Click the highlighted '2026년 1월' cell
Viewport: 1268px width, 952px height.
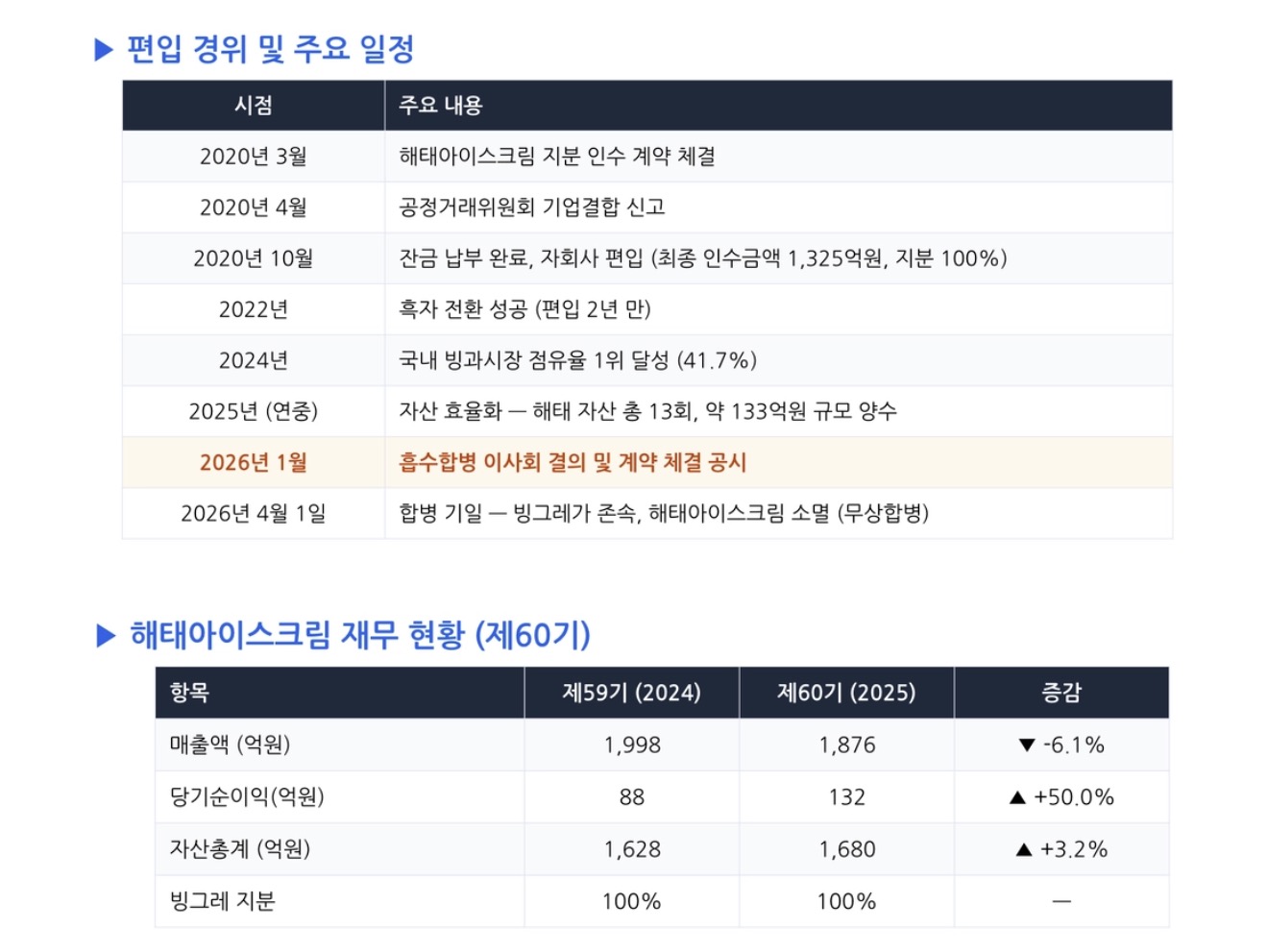click(x=254, y=462)
